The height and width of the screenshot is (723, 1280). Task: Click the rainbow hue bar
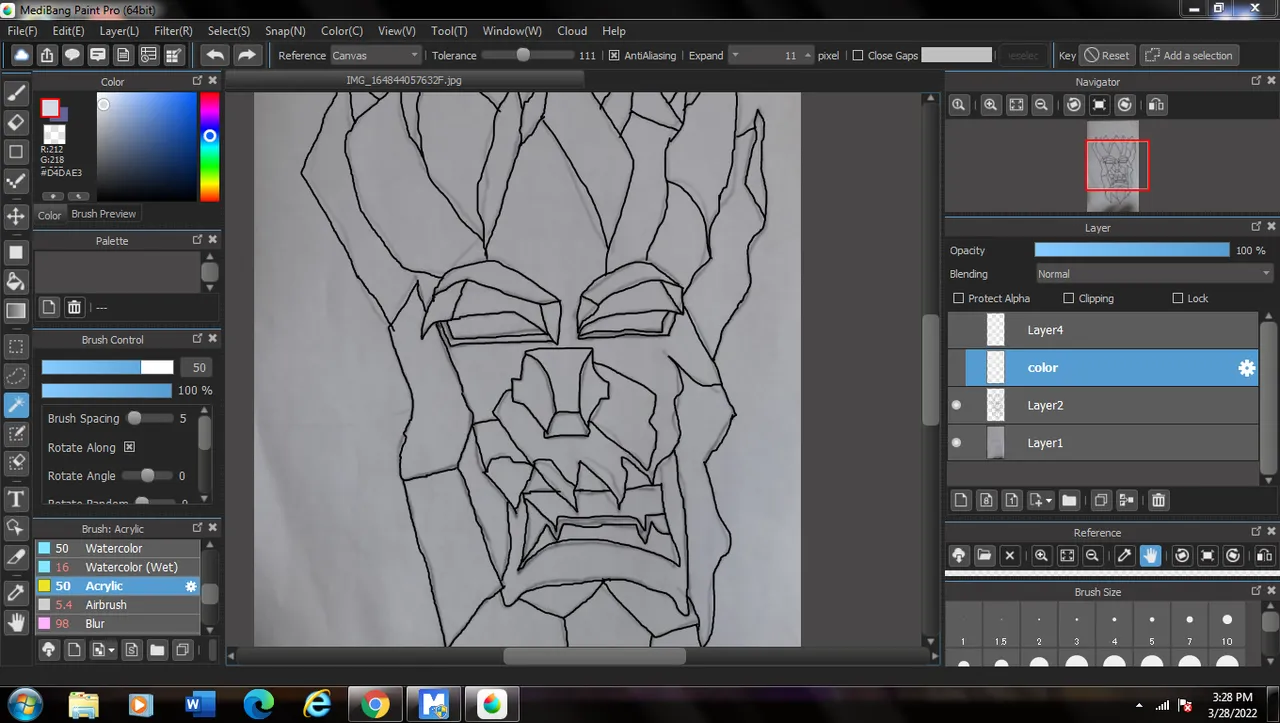[209, 147]
